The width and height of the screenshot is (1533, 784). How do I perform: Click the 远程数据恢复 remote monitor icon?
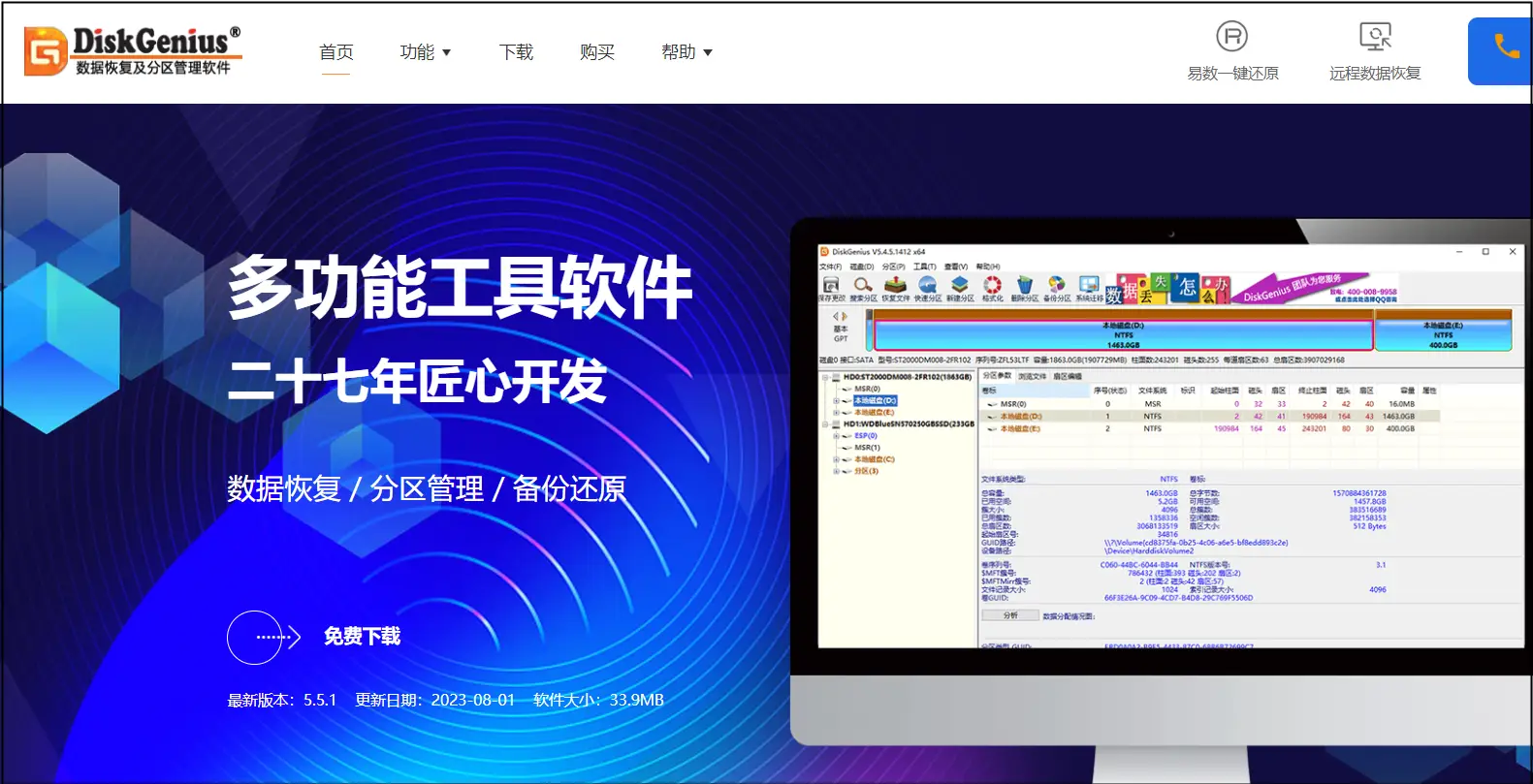click(x=1375, y=37)
